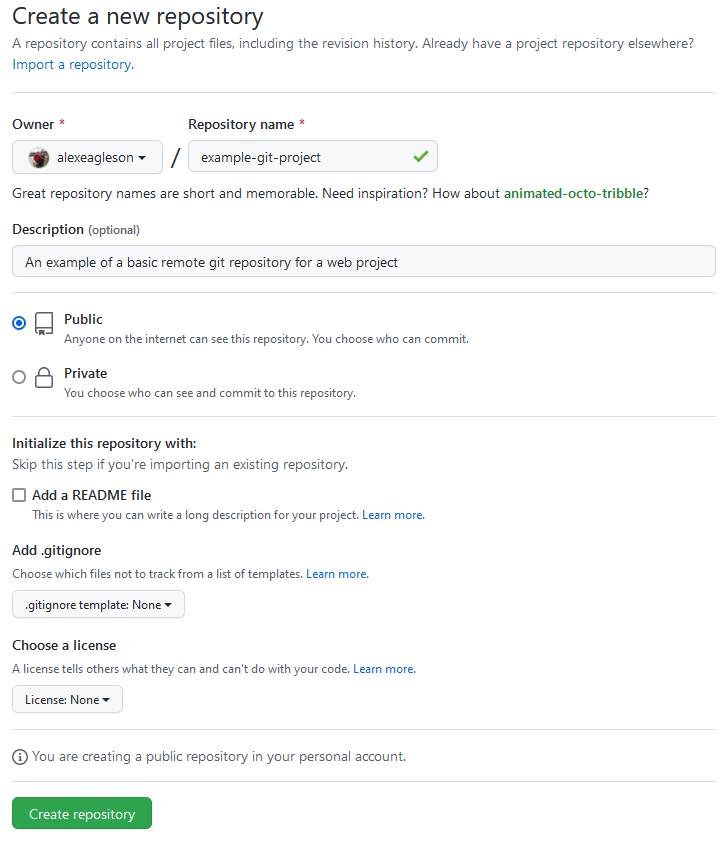The width and height of the screenshot is (726, 843).
Task: Select the Public radio button
Action: tap(19, 323)
